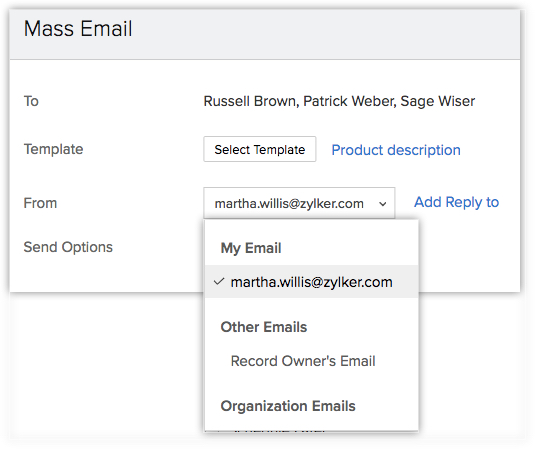Click the Organization Emails group header
Image resolution: width=535 pixels, height=449 pixels.
click(x=288, y=406)
